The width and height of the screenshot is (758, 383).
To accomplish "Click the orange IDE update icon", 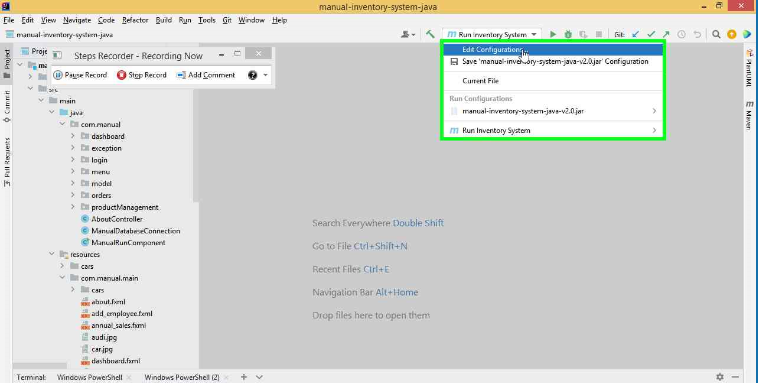I will click(732, 34).
